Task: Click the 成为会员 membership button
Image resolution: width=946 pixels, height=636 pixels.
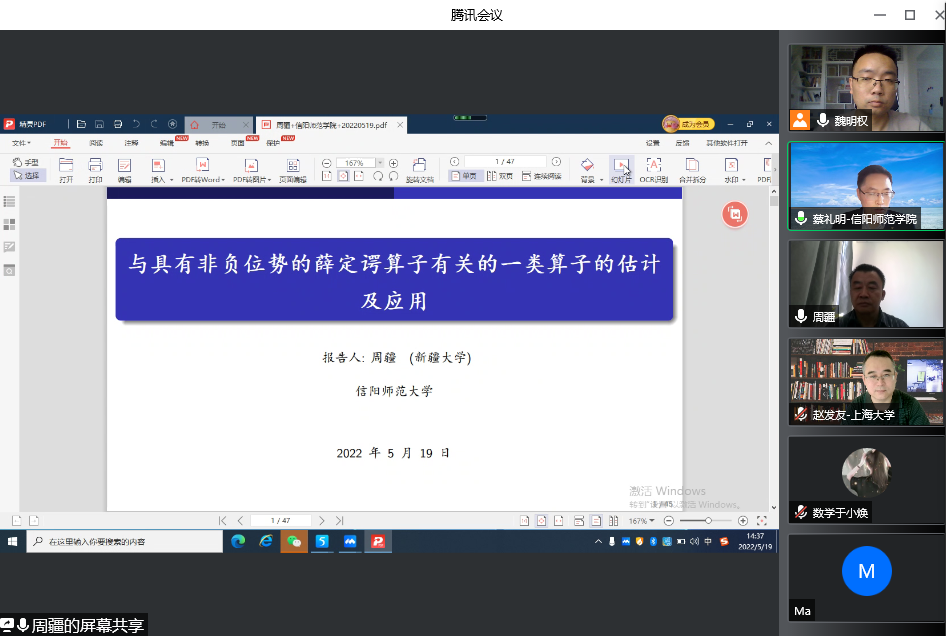Action: tap(689, 124)
